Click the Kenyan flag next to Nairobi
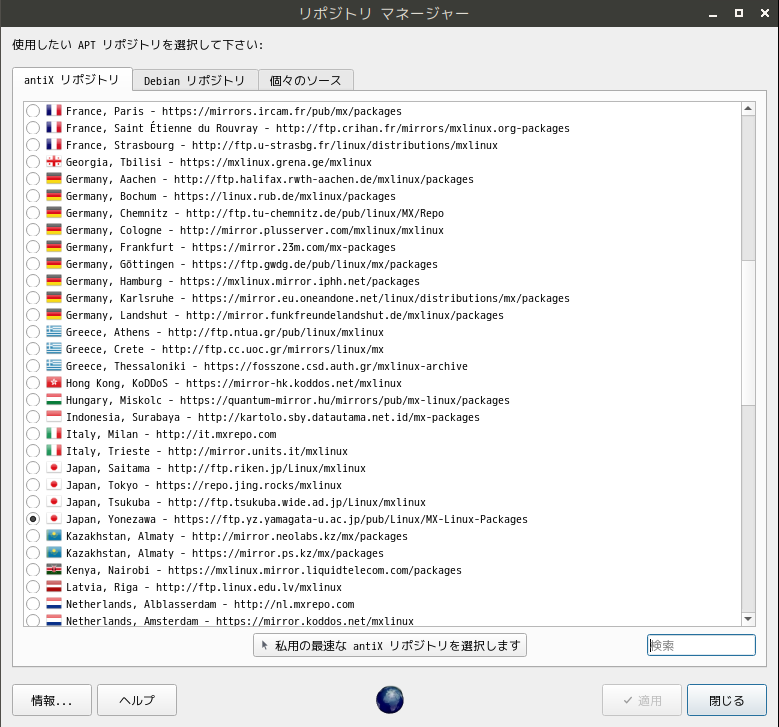Viewport: 779px width, 727px height. pos(54,569)
